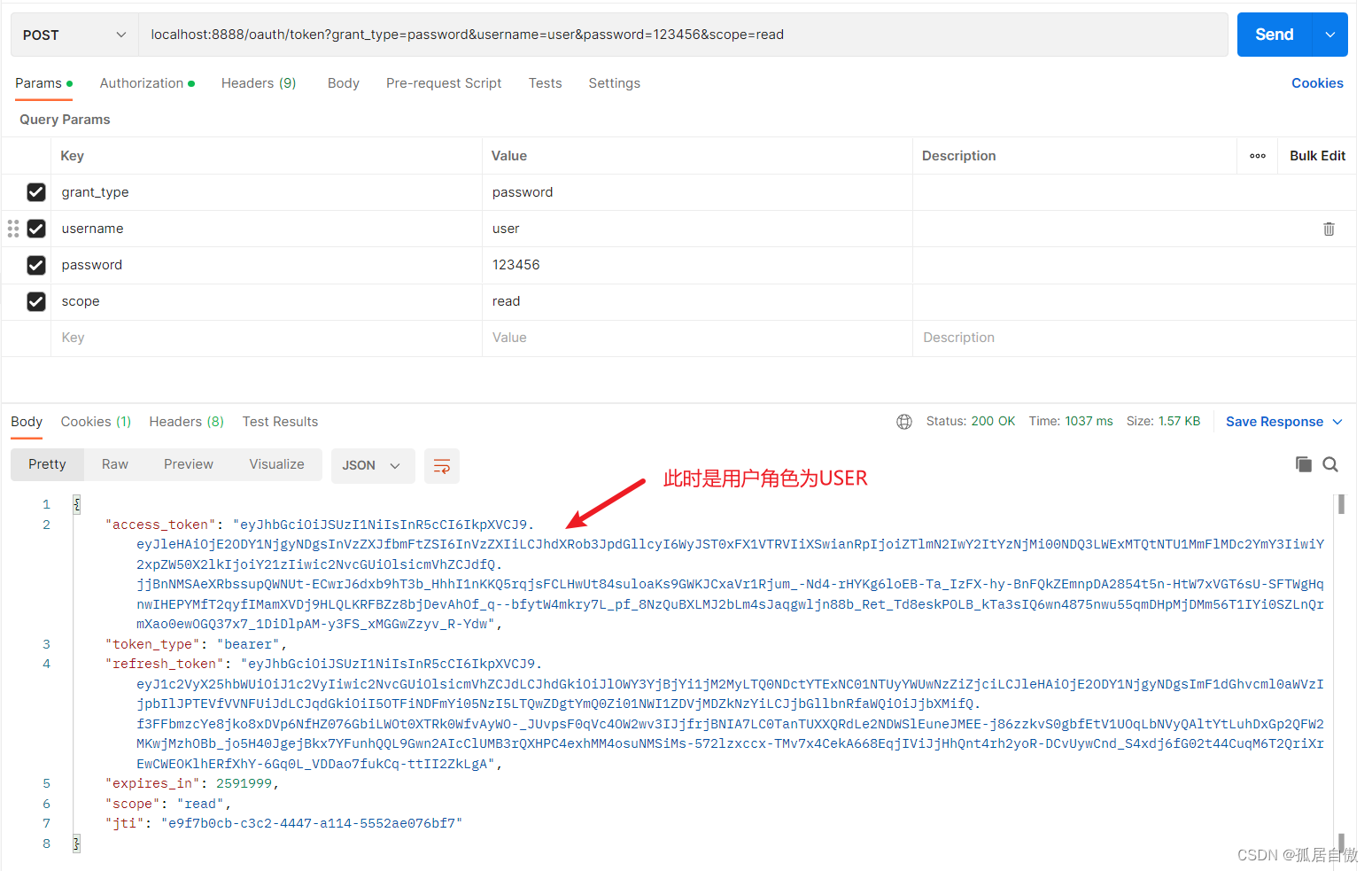Switch to the Authorization tab
This screenshot has width=1372, height=871.
(x=147, y=83)
